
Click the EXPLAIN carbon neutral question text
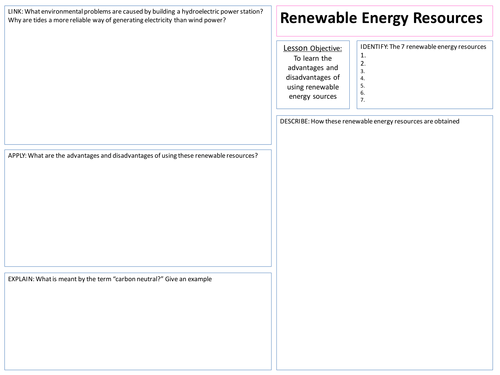pos(110,279)
